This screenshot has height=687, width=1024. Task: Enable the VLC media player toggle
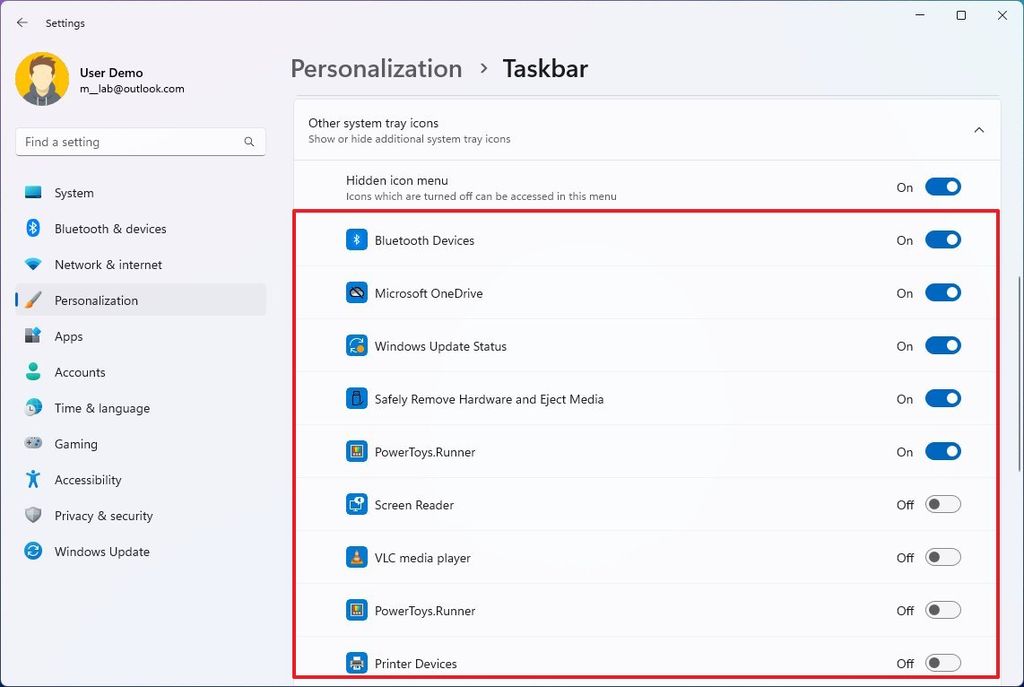pyautogui.click(x=942, y=557)
